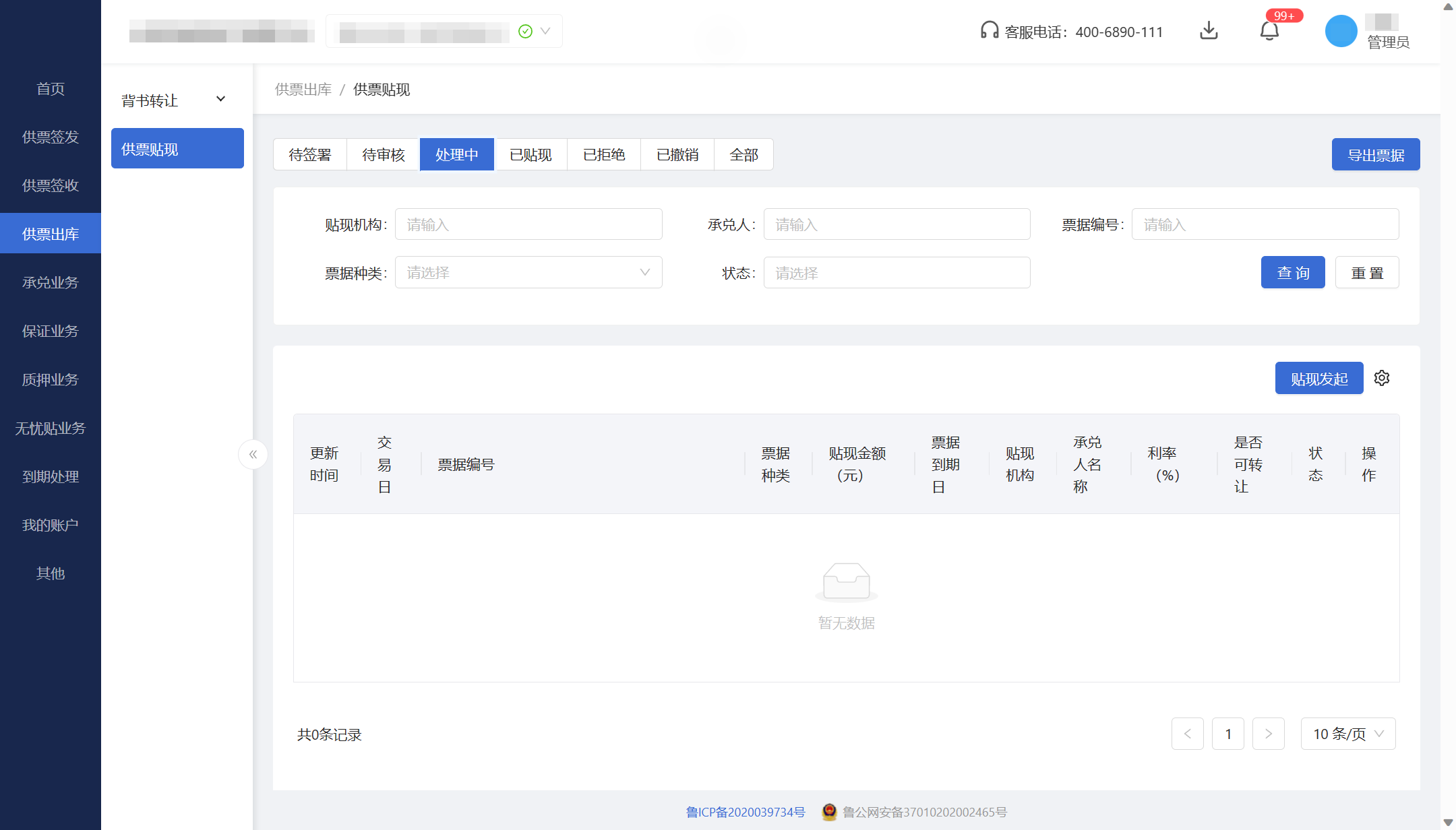1456x830 pixels.
Task: Expand the company selector dropdown arrow
Action: pos(545,31)
